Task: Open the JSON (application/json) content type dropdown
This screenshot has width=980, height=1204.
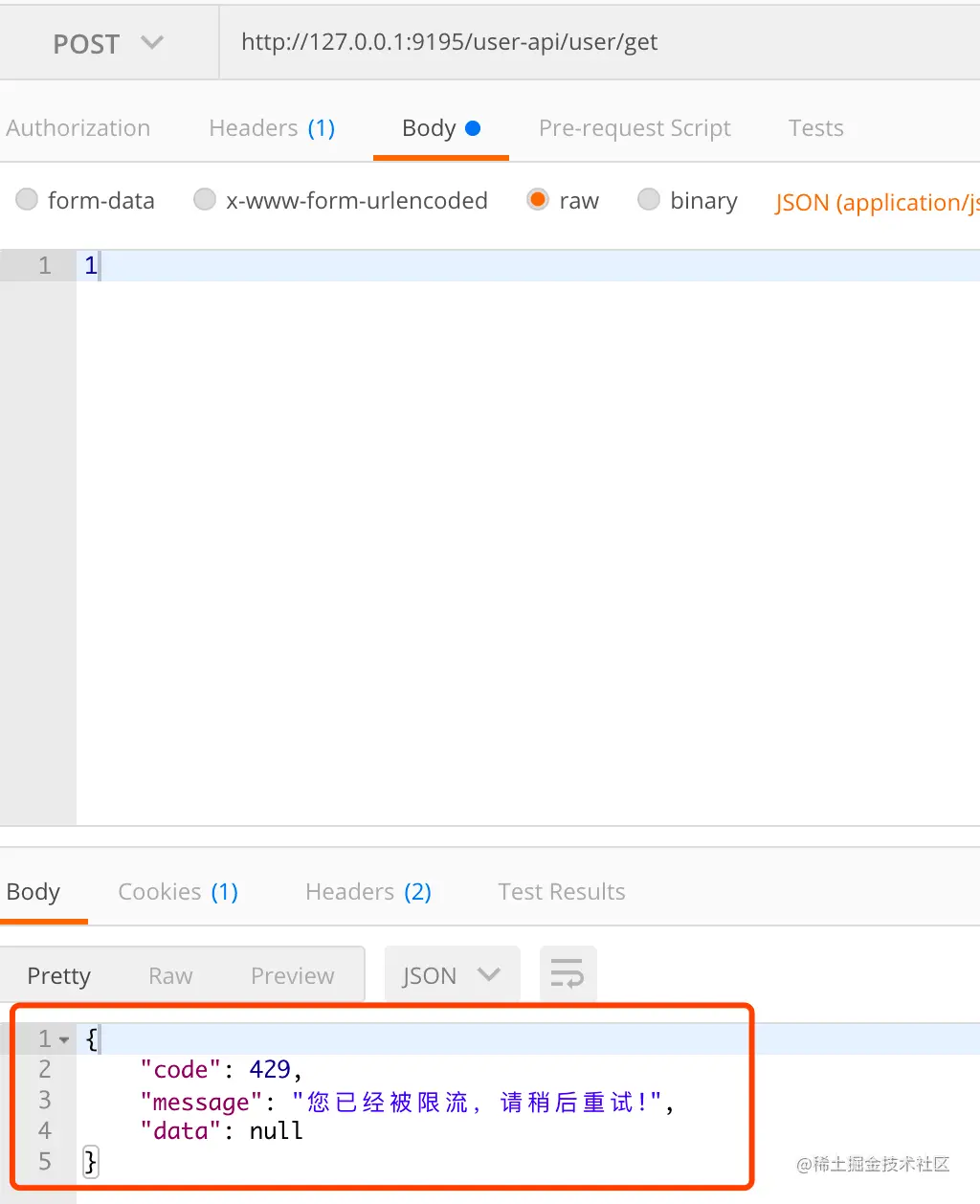Action: click(877, 202)
